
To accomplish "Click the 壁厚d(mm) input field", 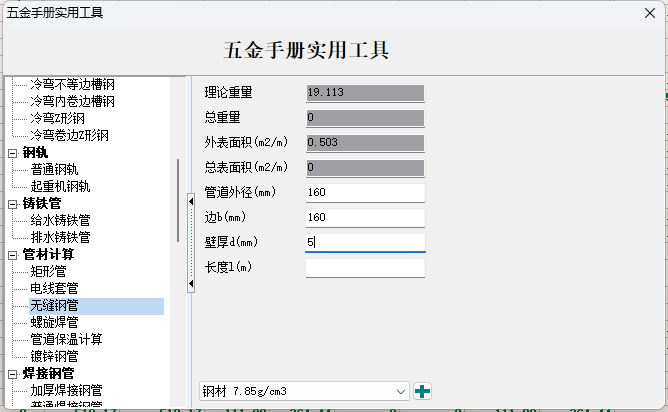I will [x=365, y=242].
